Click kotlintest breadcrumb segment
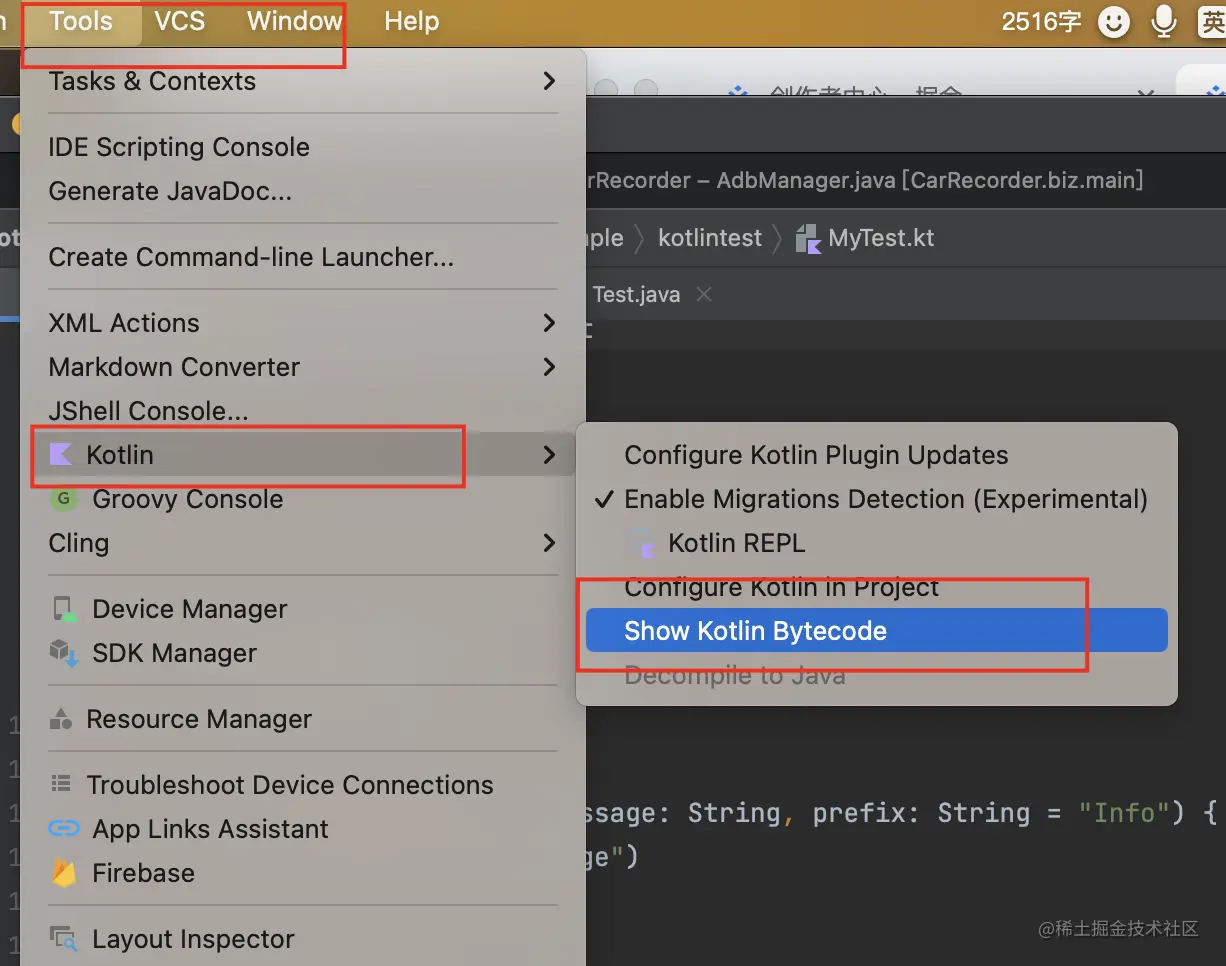 pos(709,238)
